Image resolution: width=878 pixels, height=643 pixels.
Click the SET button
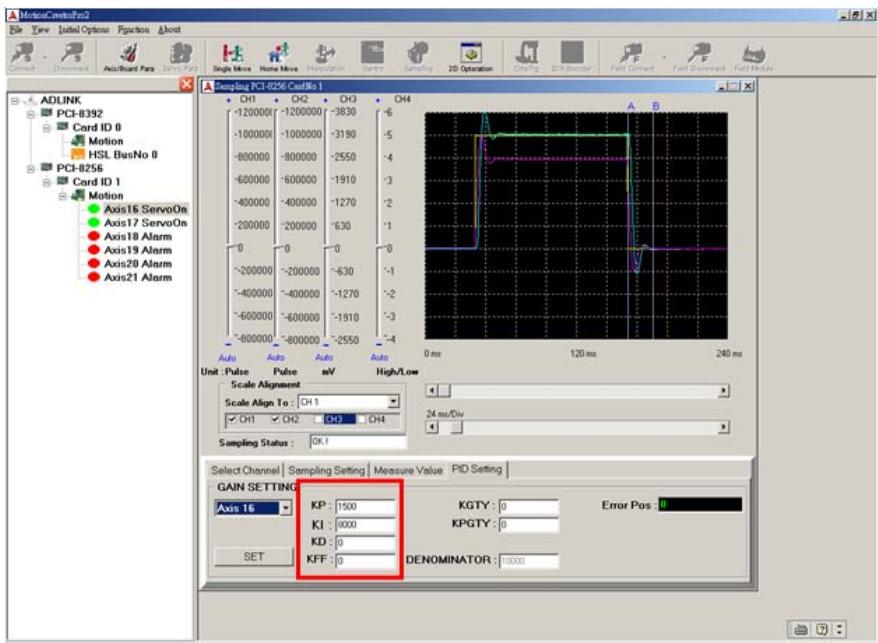[x=254, y=557]
